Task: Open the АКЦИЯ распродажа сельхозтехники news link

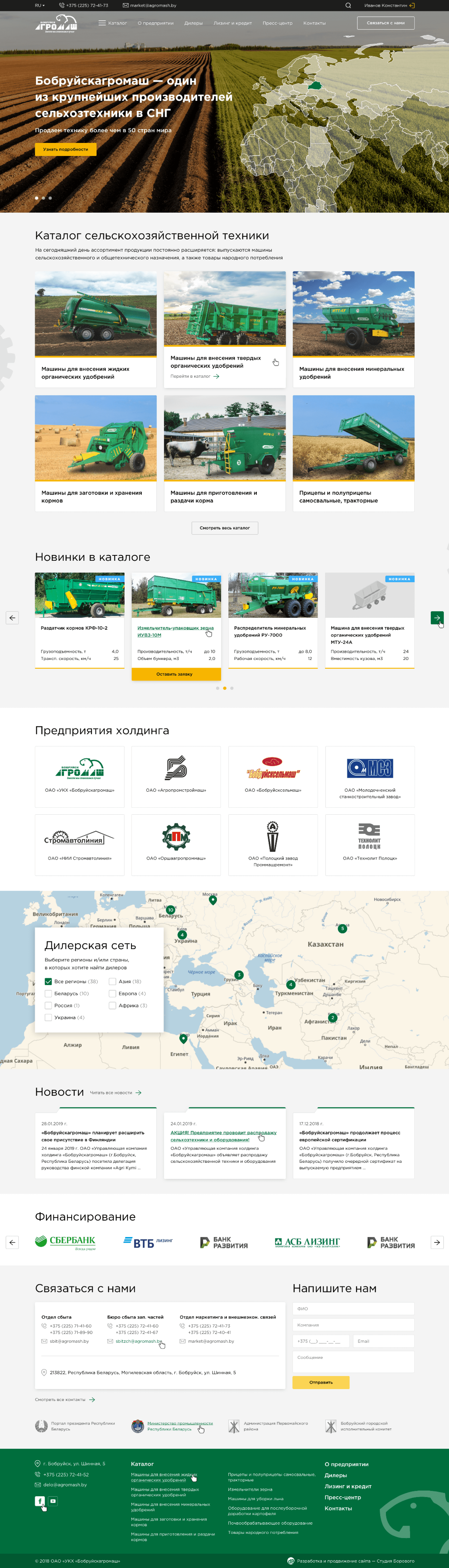Action: tap(223, 1136)
